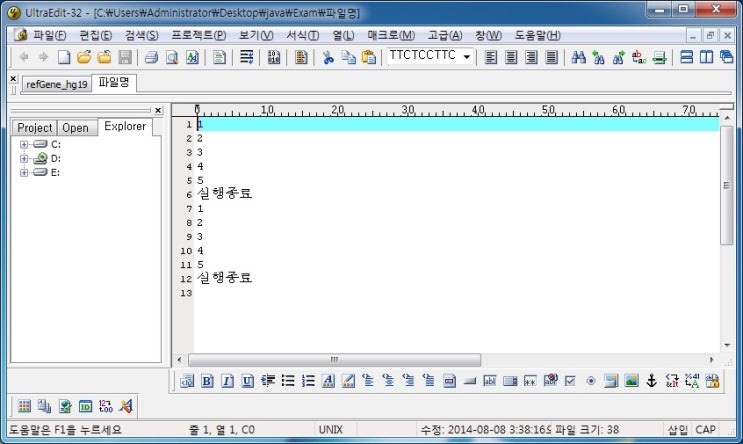Viewport: 743px width, 444px height.
Task: Close the file tree side panel
Action: click(158, 110)
